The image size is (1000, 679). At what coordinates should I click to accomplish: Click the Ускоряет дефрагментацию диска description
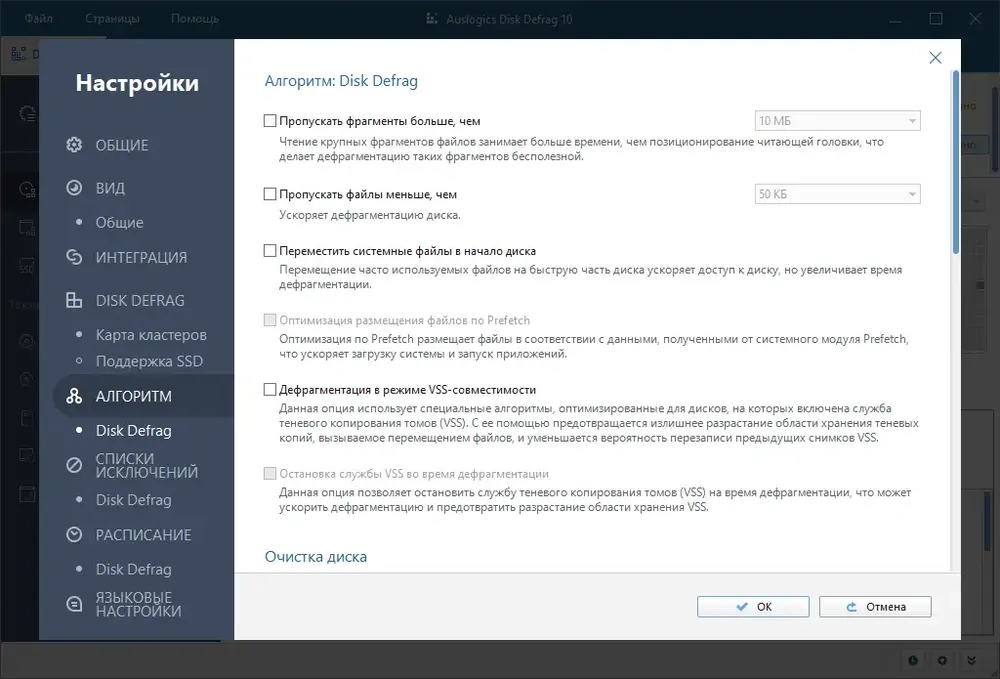pyautogui.click(x=369, y=215)
